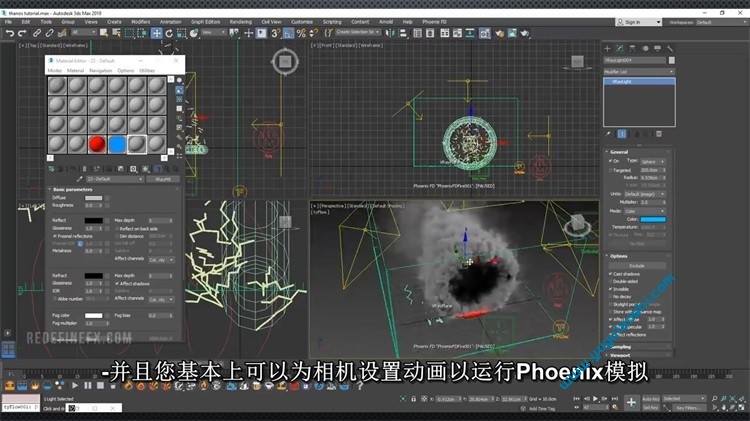
Task: Select the Select and Link tool
Action: coord(37,33)
